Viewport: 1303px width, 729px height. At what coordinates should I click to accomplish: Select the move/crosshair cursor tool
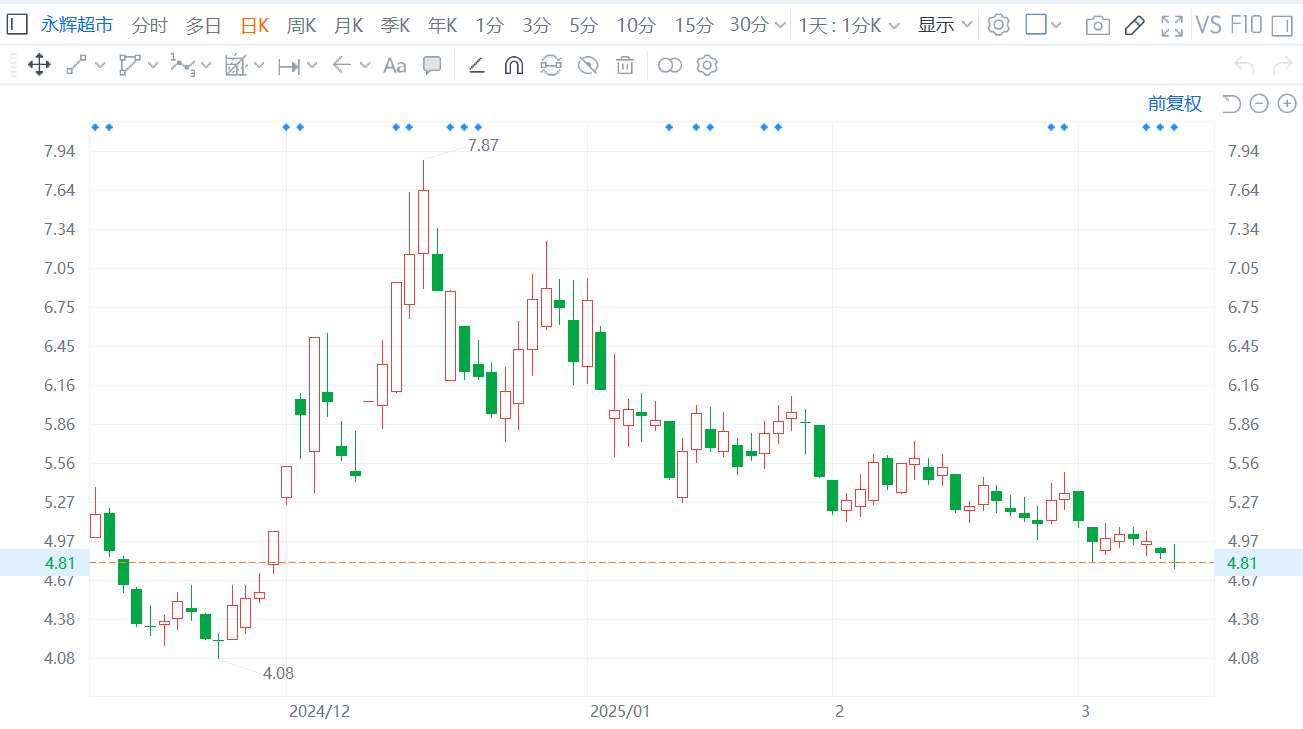click(39, 66)
